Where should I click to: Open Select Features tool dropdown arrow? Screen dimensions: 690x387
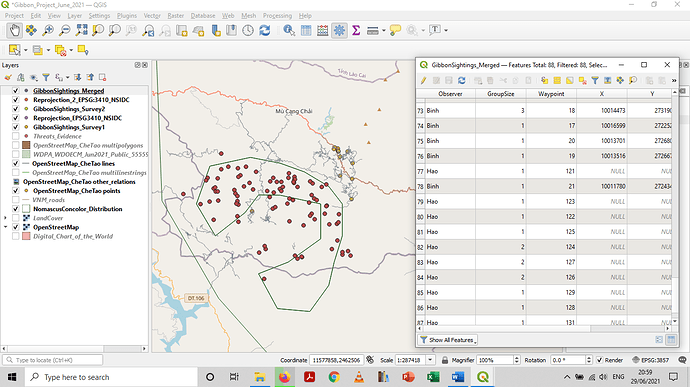point(26,50)
